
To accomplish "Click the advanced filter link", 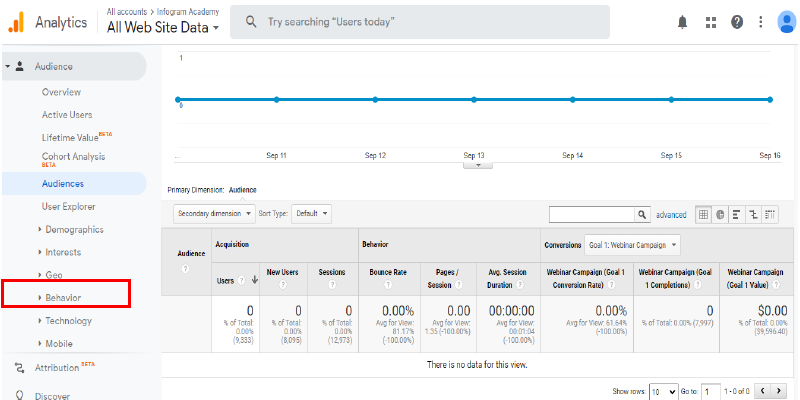I will (671, 215).
